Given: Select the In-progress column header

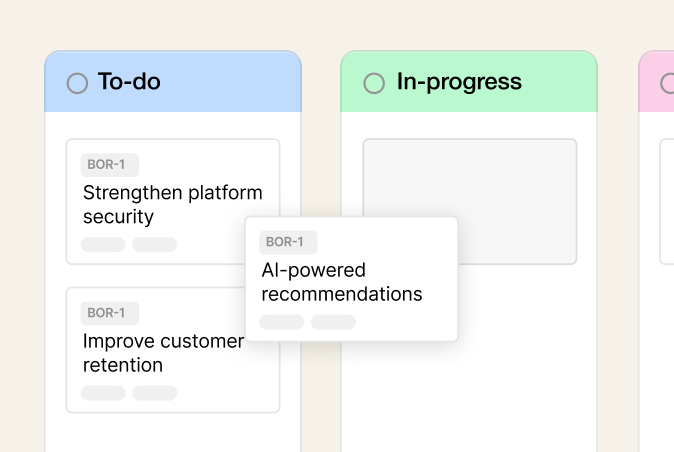Looking at the screenshot, I should pyautogui.click(x=469, y=82).
